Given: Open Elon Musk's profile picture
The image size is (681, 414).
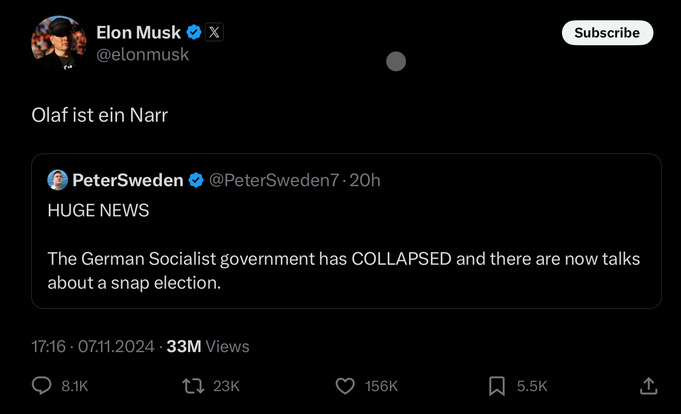Looking at the screenshot, I should point(57,43).
